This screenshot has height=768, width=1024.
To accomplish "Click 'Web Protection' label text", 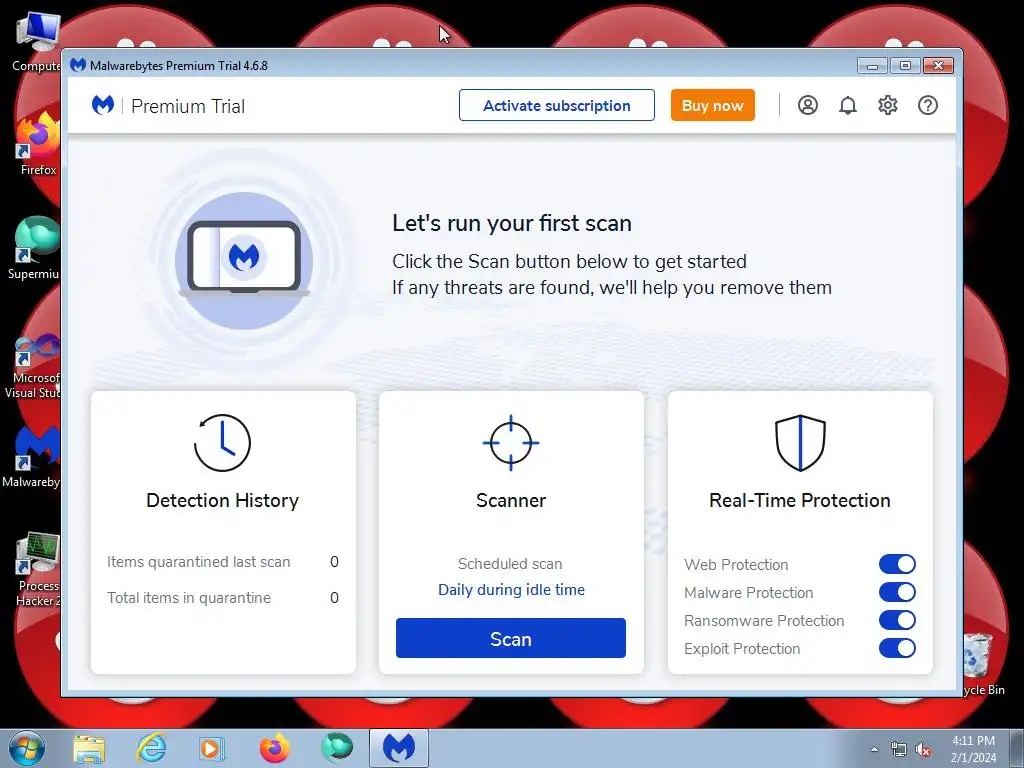I will (736, 564).
